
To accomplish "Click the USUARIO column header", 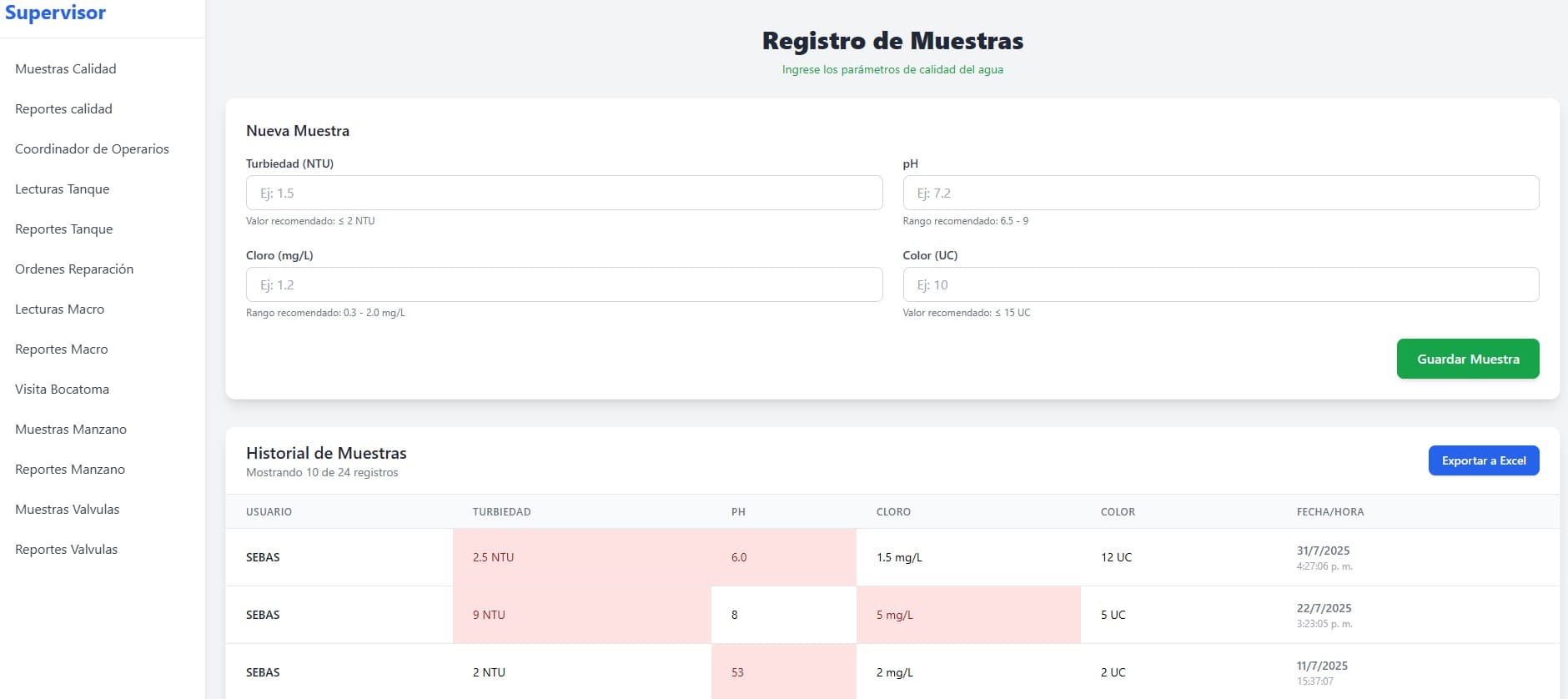I will [269, 512].
